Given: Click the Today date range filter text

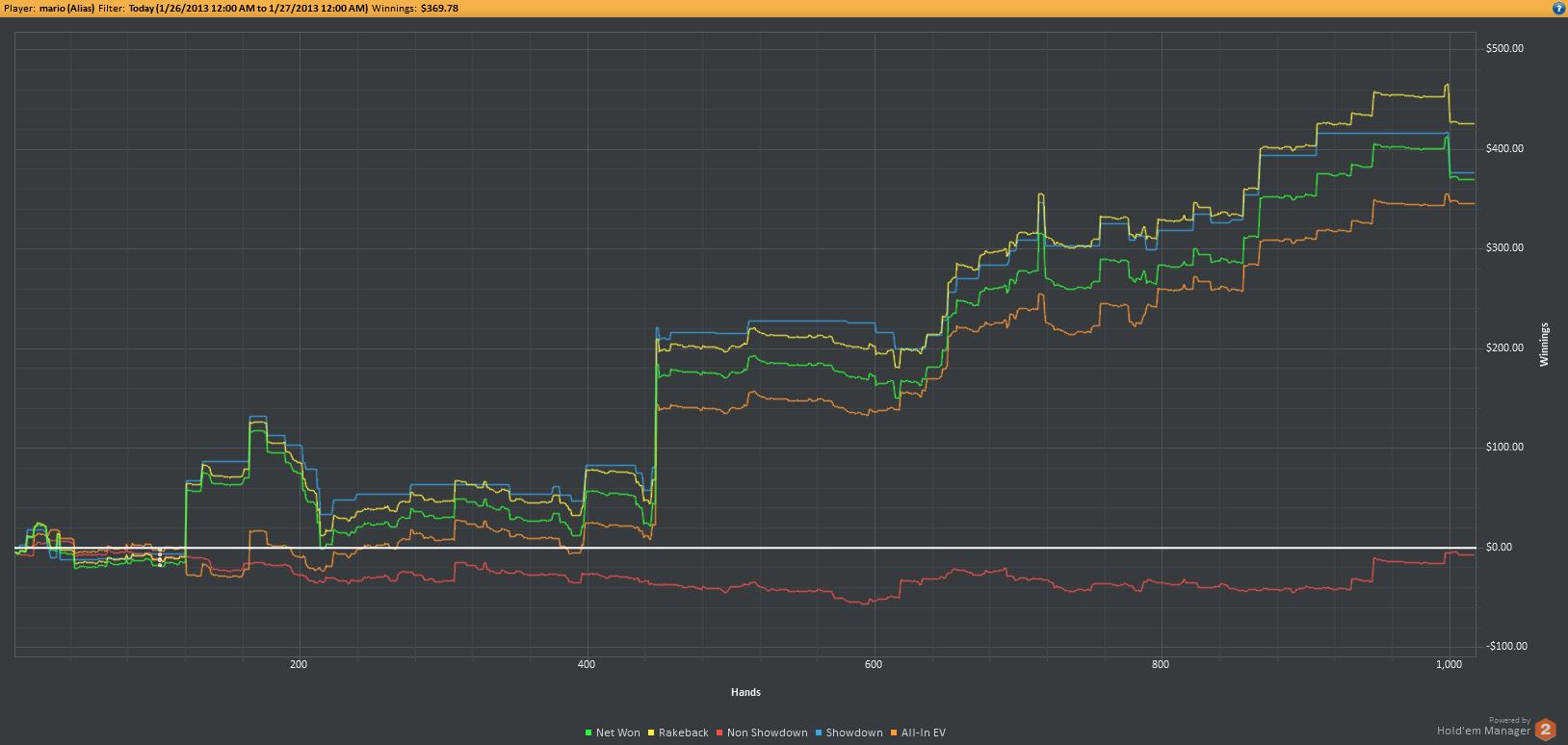Looking at the screenshot, I should click(x=248, y=8).
